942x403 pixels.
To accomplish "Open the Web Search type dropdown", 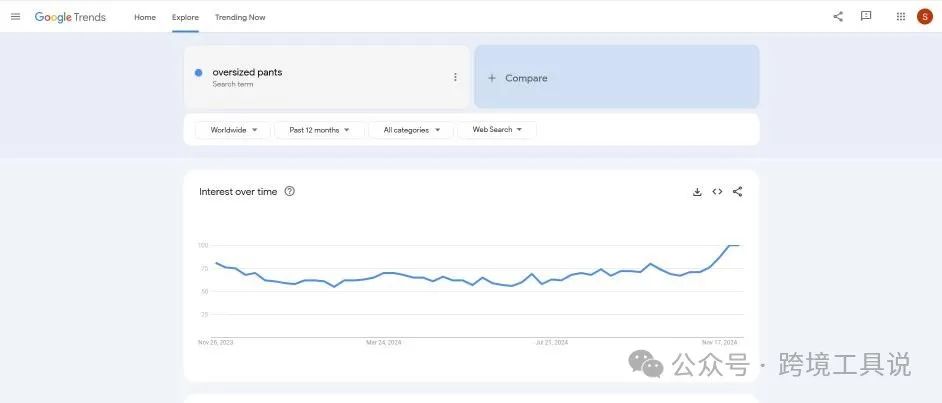I will point(497,130).
